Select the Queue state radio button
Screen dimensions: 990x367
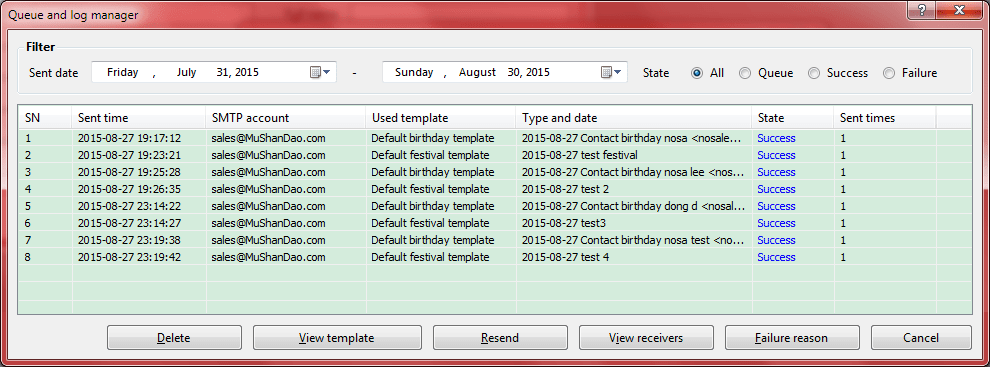[x=745, y=73]
